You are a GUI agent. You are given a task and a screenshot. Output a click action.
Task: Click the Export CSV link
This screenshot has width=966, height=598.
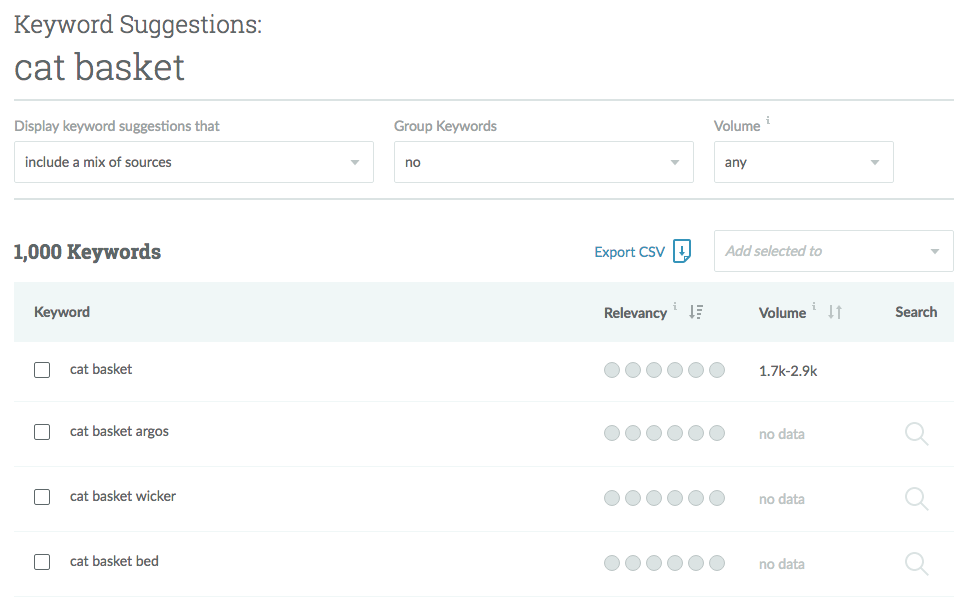(629, 252)
